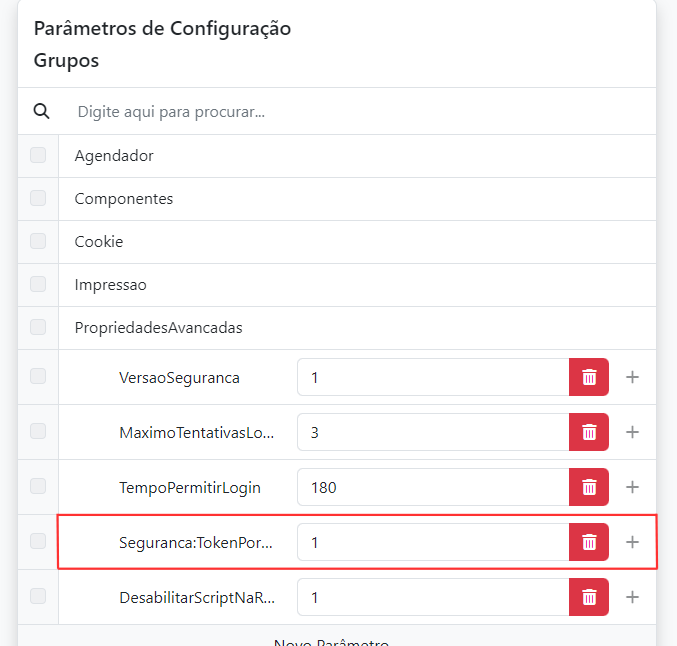Check the Impressao group checkbox
Viewport: 677px width, 646px height.
point(38,284)
